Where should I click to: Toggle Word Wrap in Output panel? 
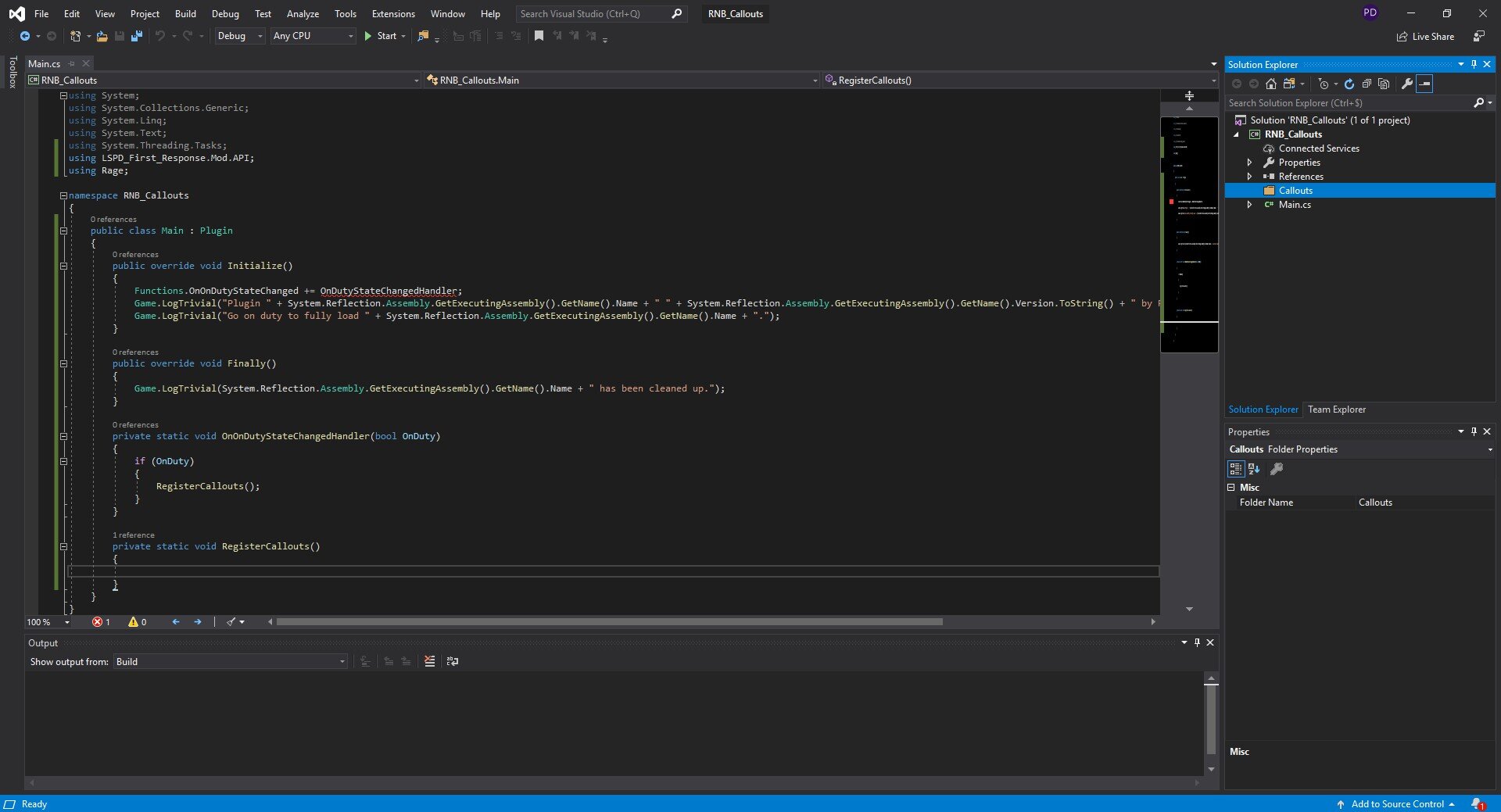[453, 661]
